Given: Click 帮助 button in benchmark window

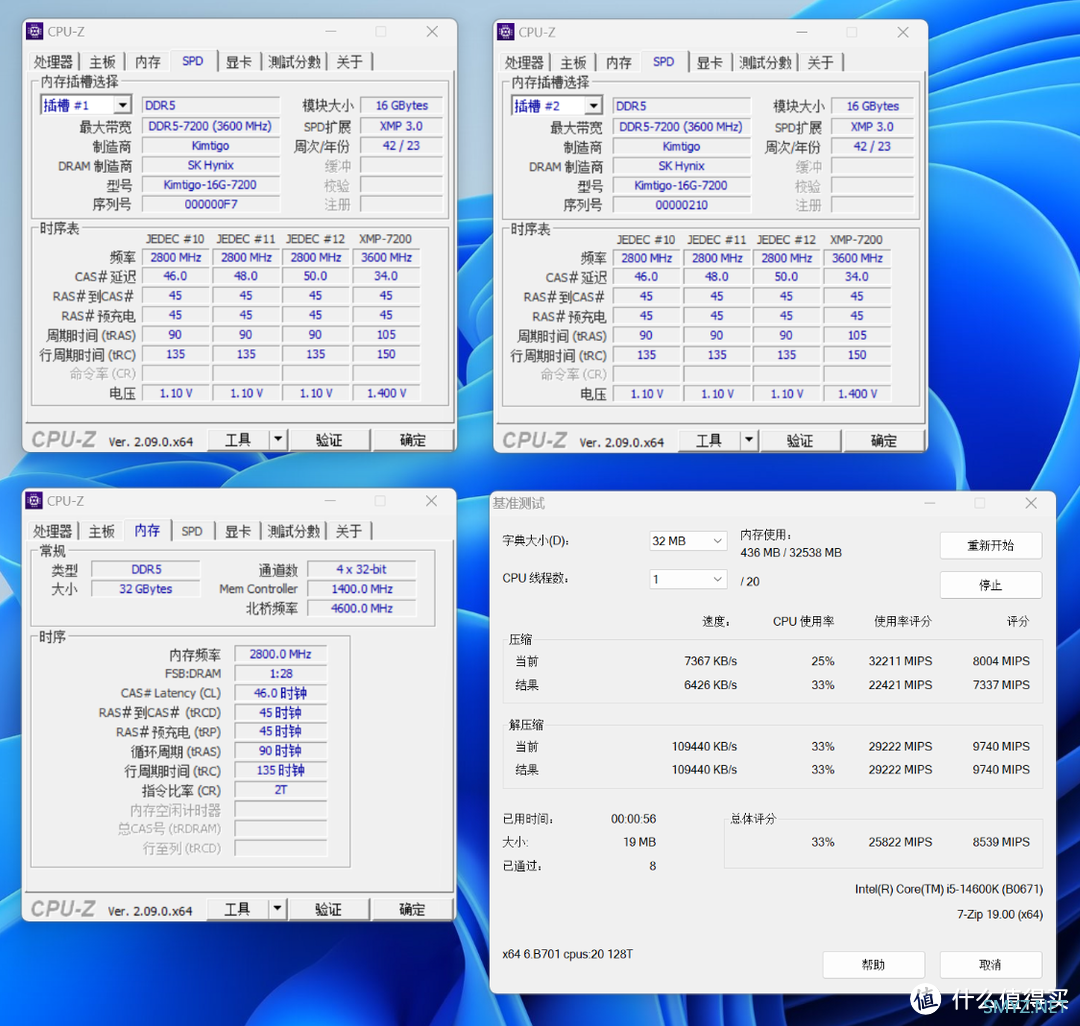Looking at the screenshot, I should tap(873, 964).
